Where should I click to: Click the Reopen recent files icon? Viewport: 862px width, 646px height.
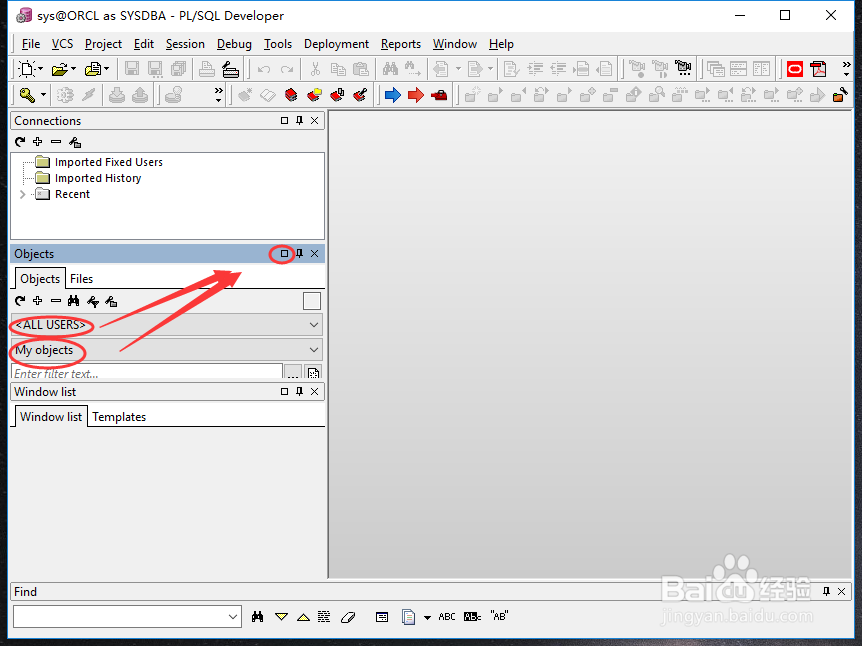(93, 69)
